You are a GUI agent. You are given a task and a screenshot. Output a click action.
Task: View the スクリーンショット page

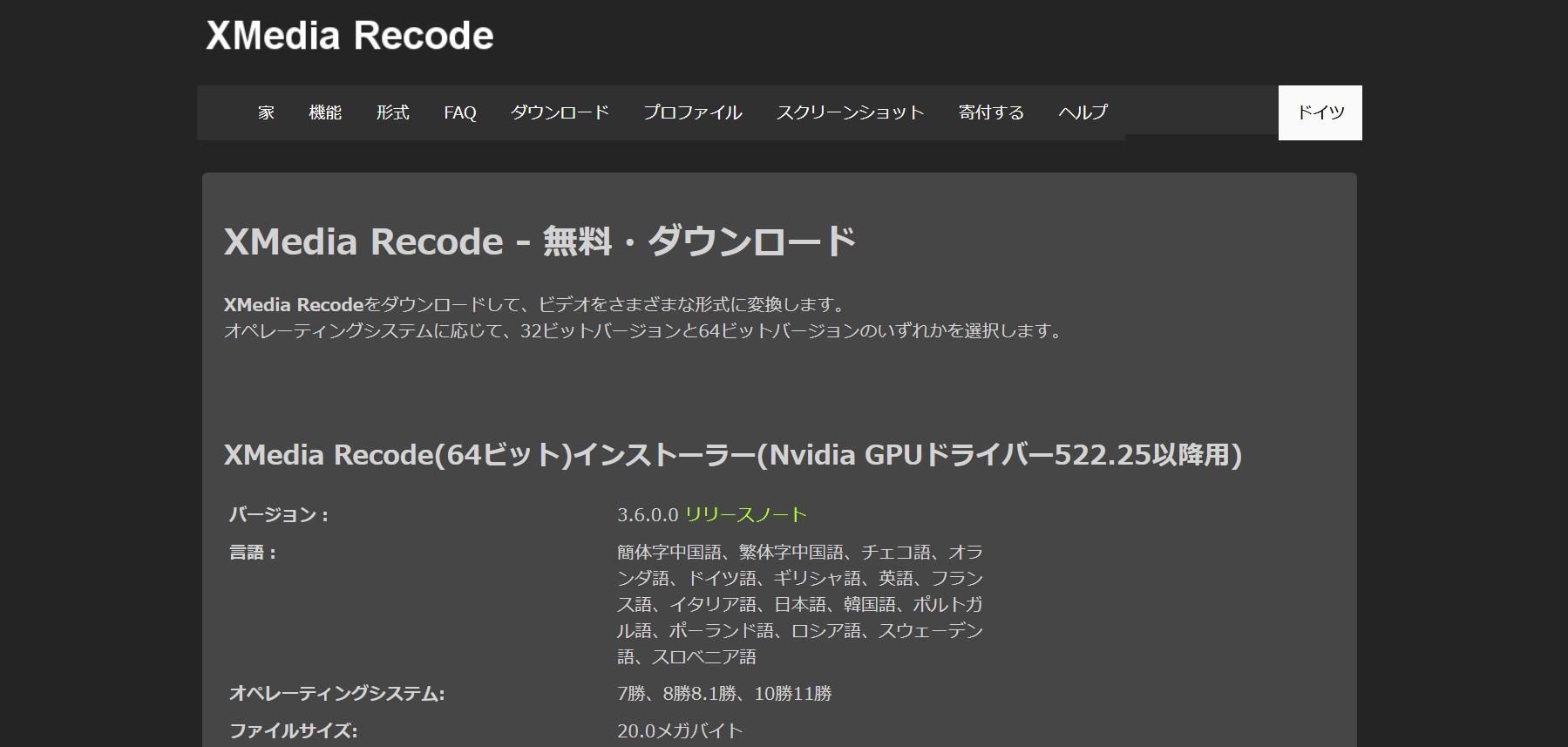point(850,112)
